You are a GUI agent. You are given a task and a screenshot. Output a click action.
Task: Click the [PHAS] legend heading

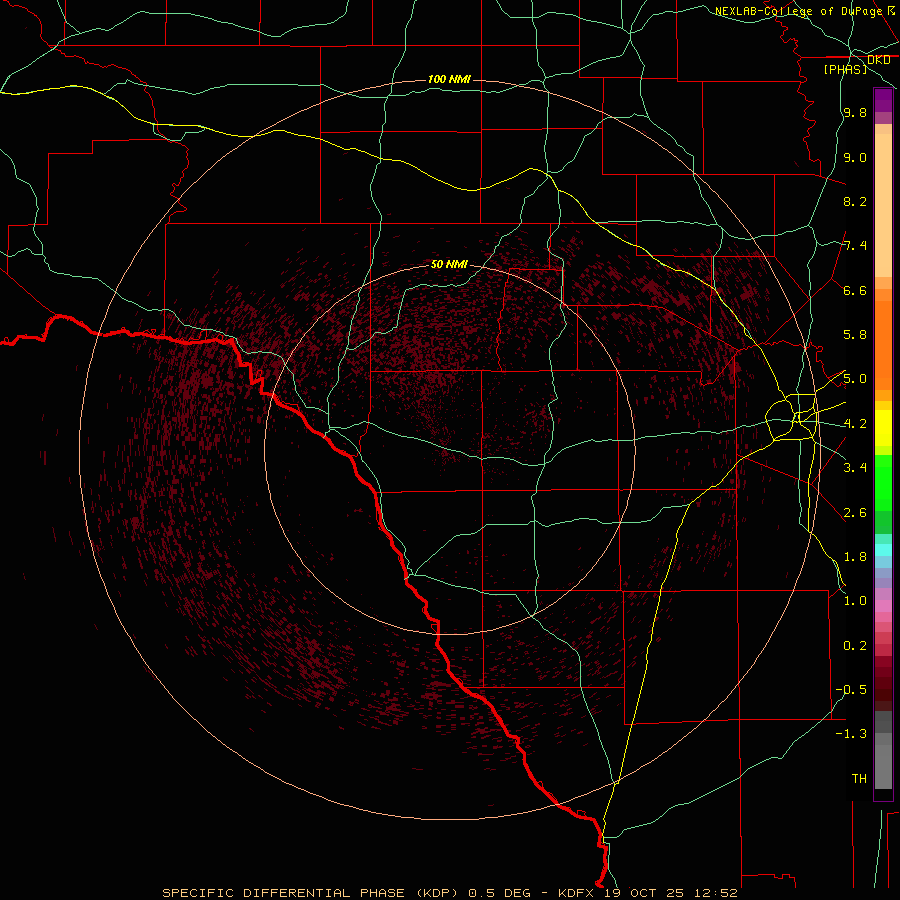pyautogui.click(x=845, y=69)
